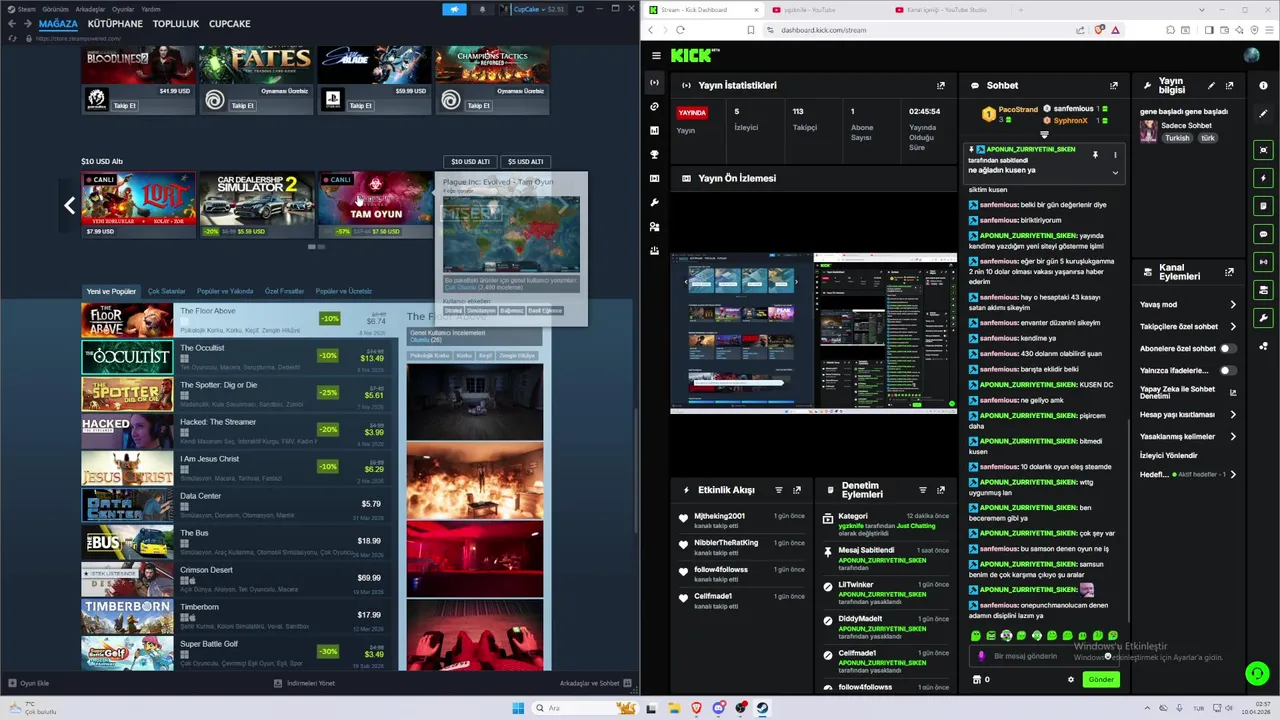This screenshot has height=720, width=1280.
Task: Select Çok Satanlar tab in Steam
Action: pos(166,292)
